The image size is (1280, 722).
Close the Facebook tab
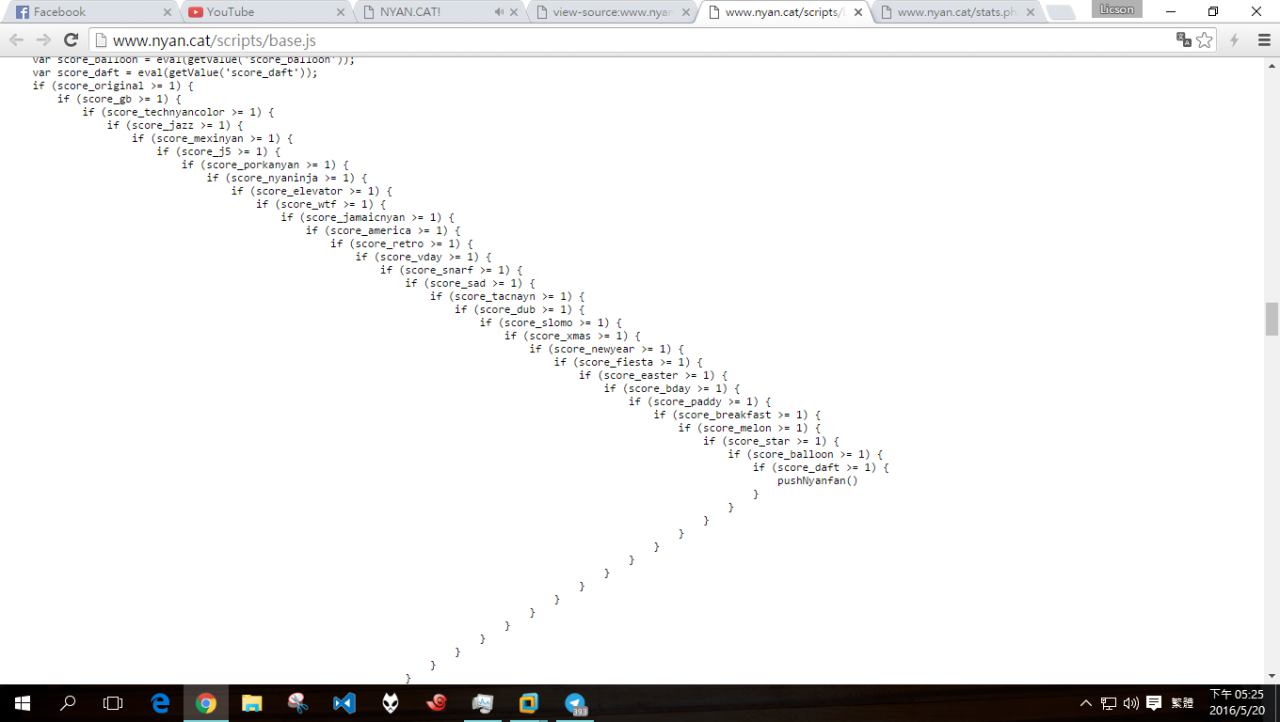click(167, 12)
